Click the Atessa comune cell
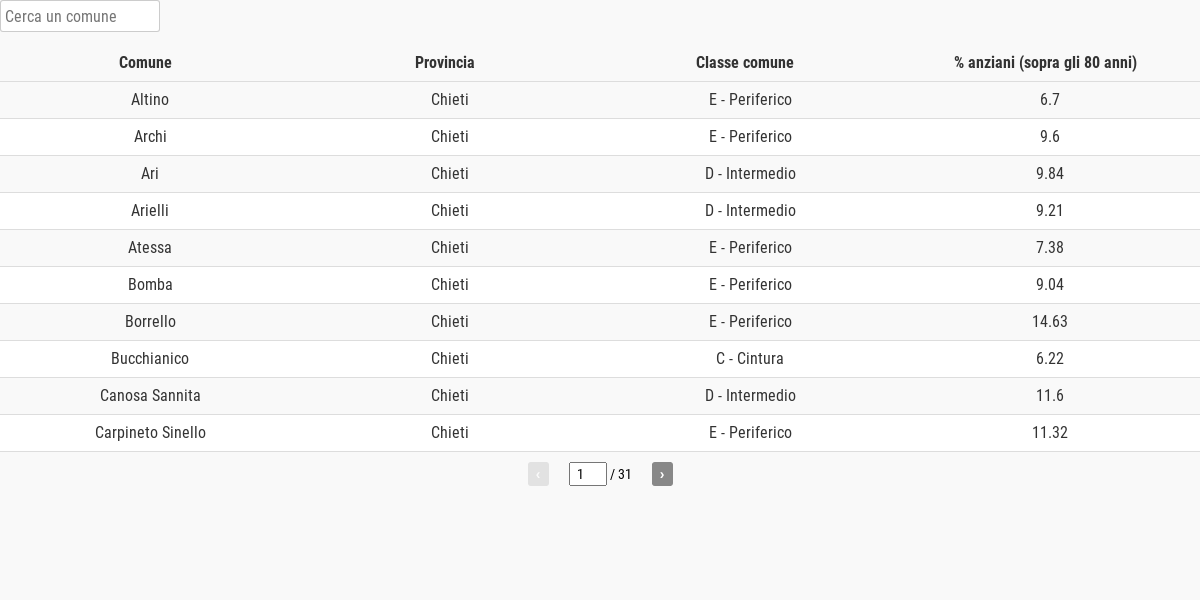 tap(150, 248)
